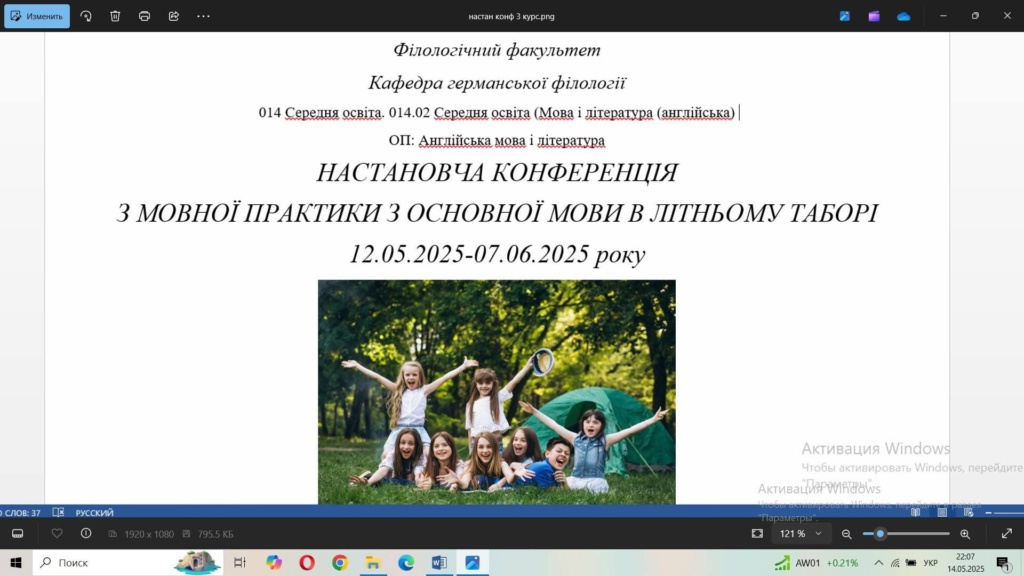Screen dimensions: 1024x576
Task: Switch to Word from the taskbar
Action: point(440,562)
